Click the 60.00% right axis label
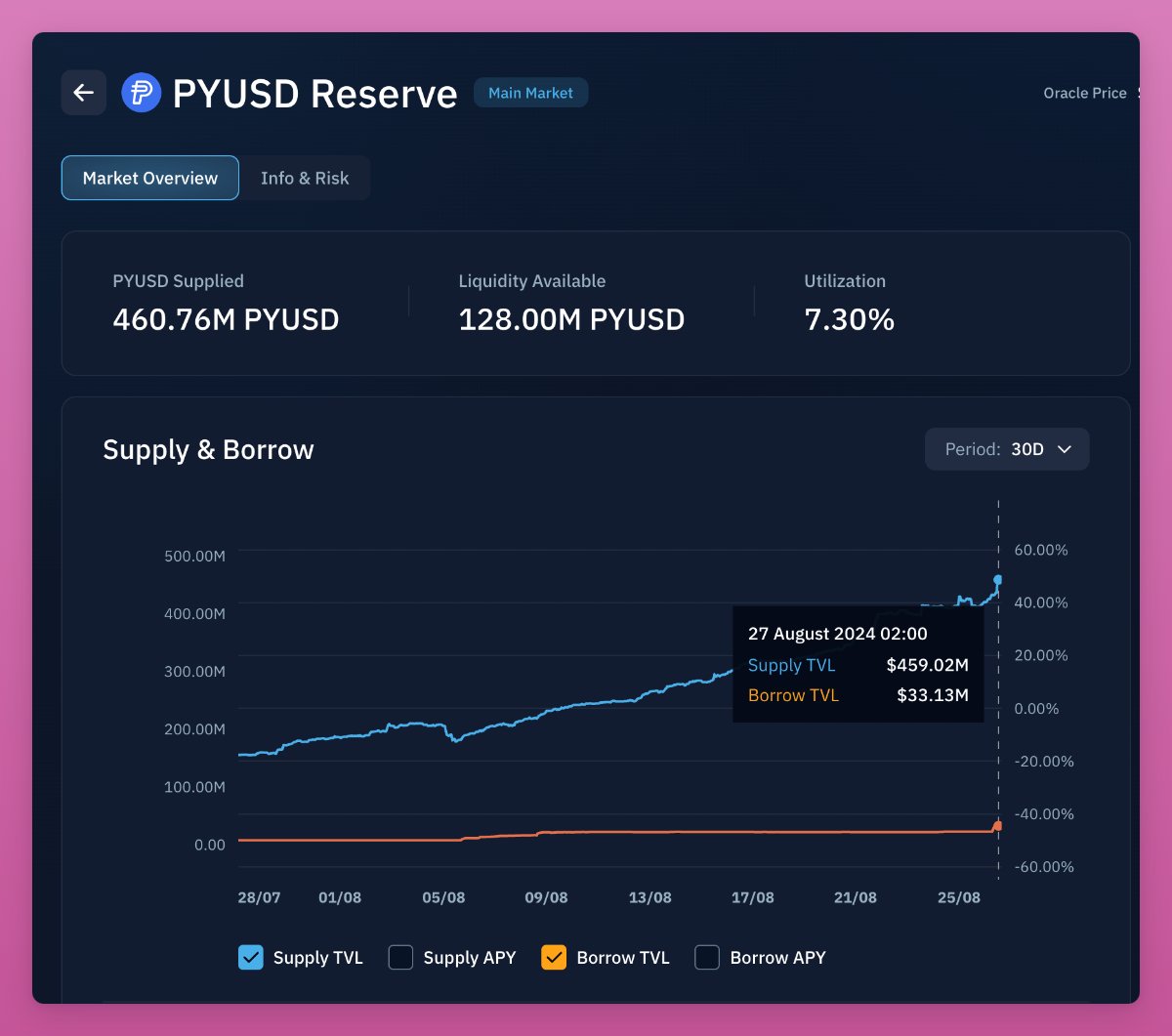This screenshot has height=1036, width=1172. [1041, 550]
